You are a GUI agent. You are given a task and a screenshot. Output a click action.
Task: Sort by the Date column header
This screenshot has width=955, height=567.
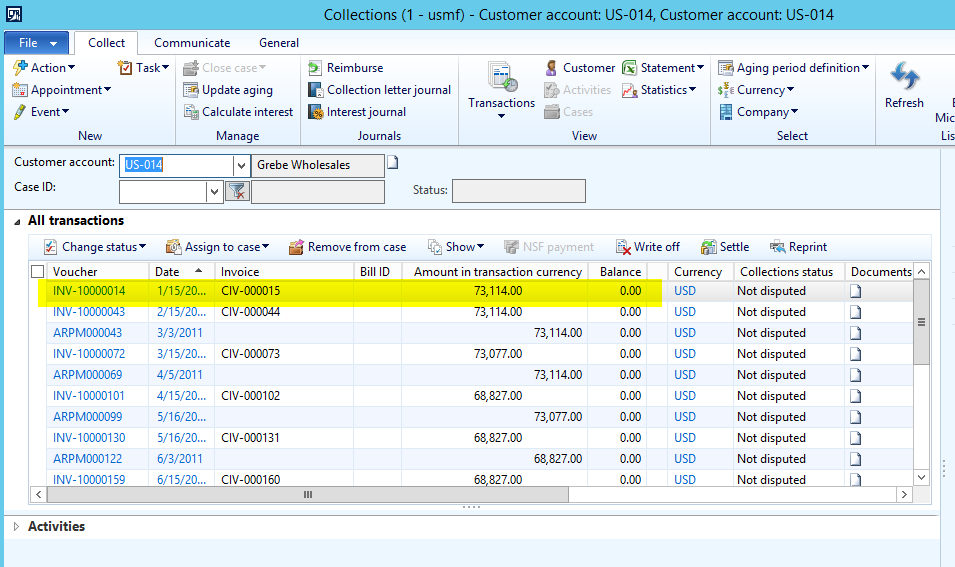168,272
